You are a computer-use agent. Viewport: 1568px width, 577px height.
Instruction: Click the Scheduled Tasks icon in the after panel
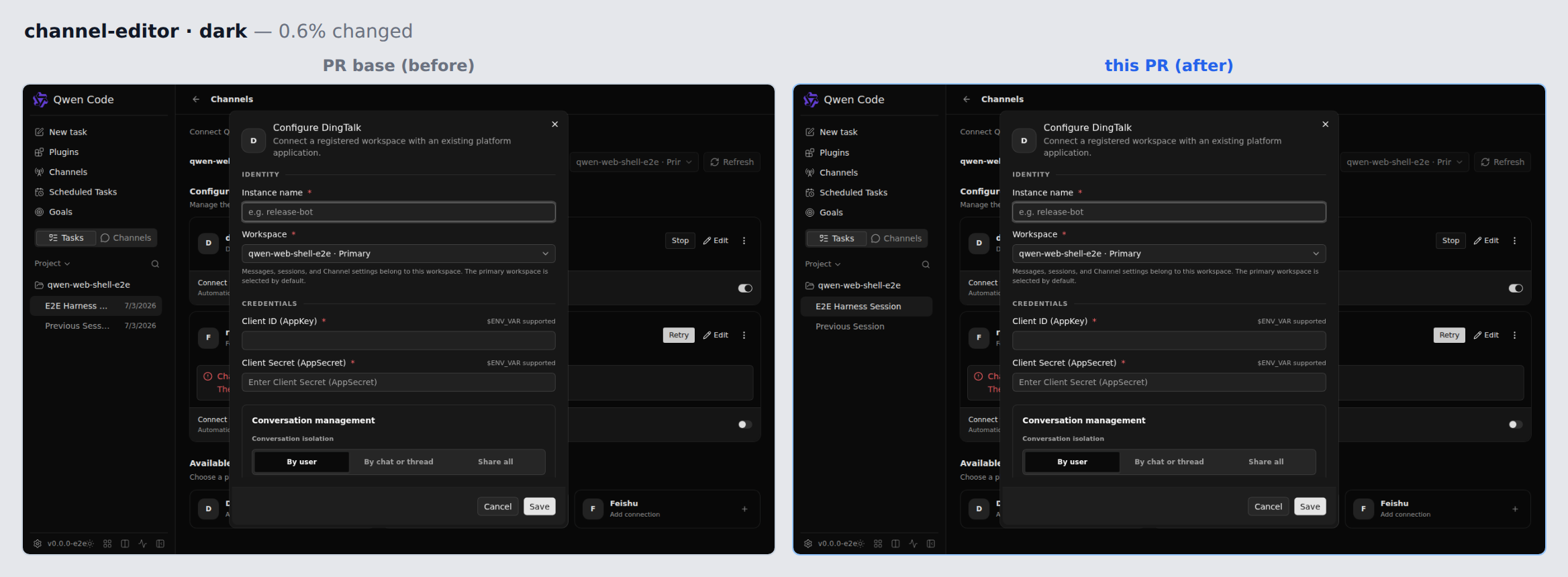(x=810, y=193)
